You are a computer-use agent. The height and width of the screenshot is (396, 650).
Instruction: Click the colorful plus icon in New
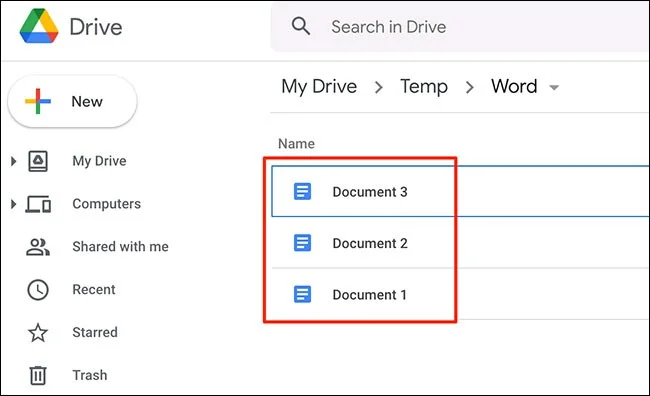click(38, 101)
